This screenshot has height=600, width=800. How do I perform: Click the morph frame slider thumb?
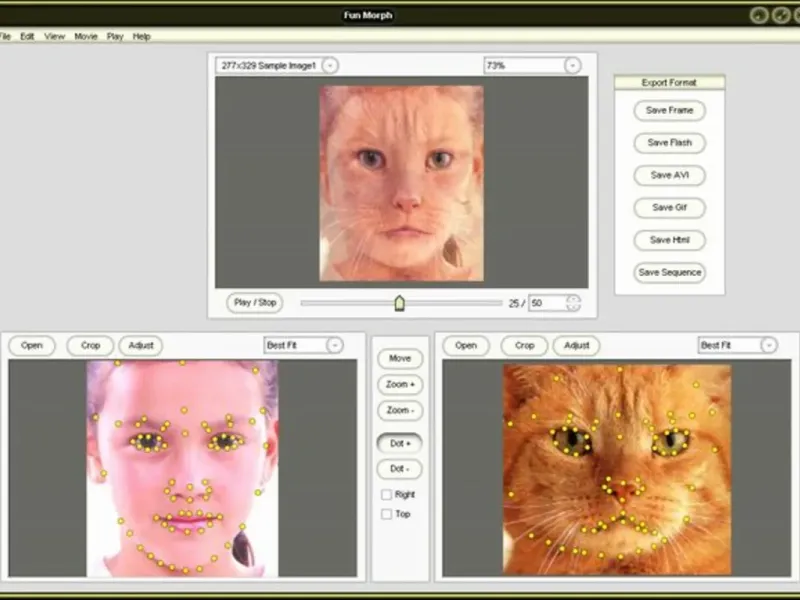[x=399, y=303]
